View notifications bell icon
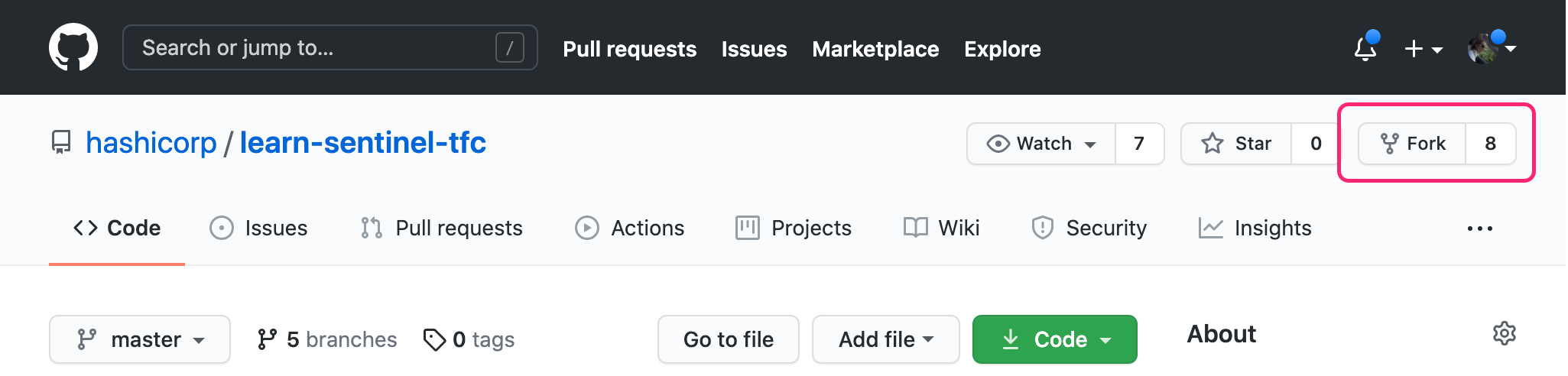This screenshot has height=376, width=1568. [1366, 48]
